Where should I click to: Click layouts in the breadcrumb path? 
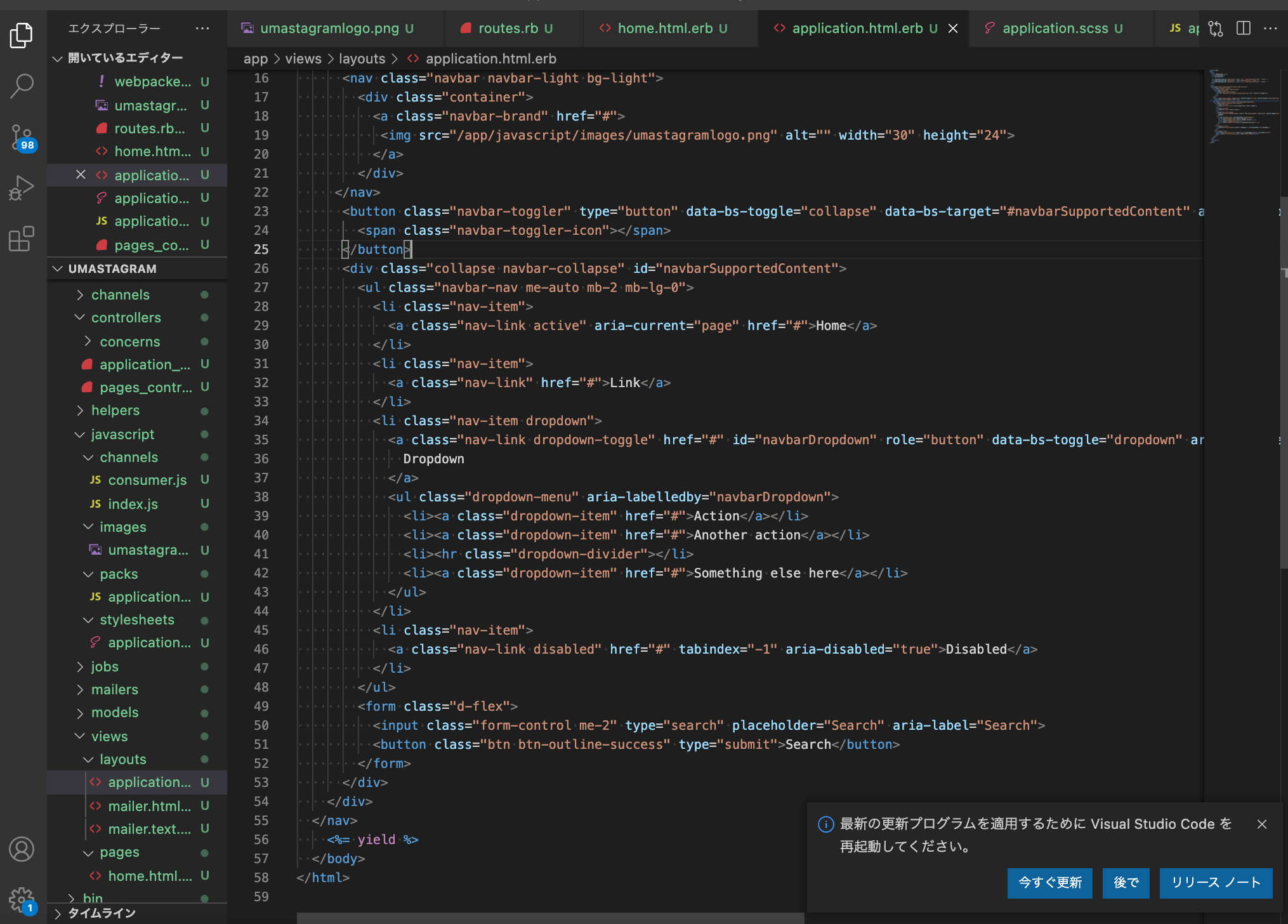pos(362,59)
